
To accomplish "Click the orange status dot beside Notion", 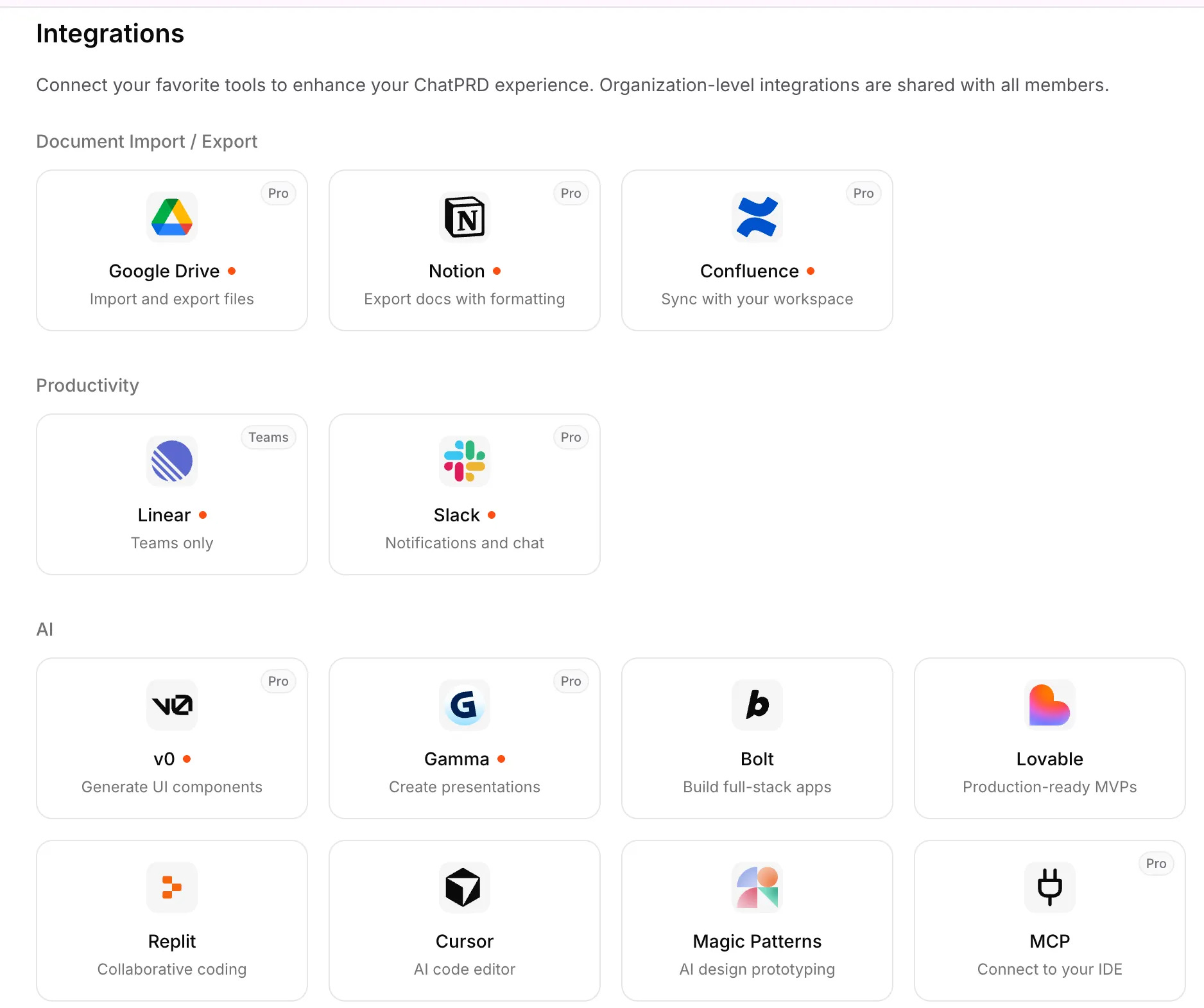I will tap(497, 271).
